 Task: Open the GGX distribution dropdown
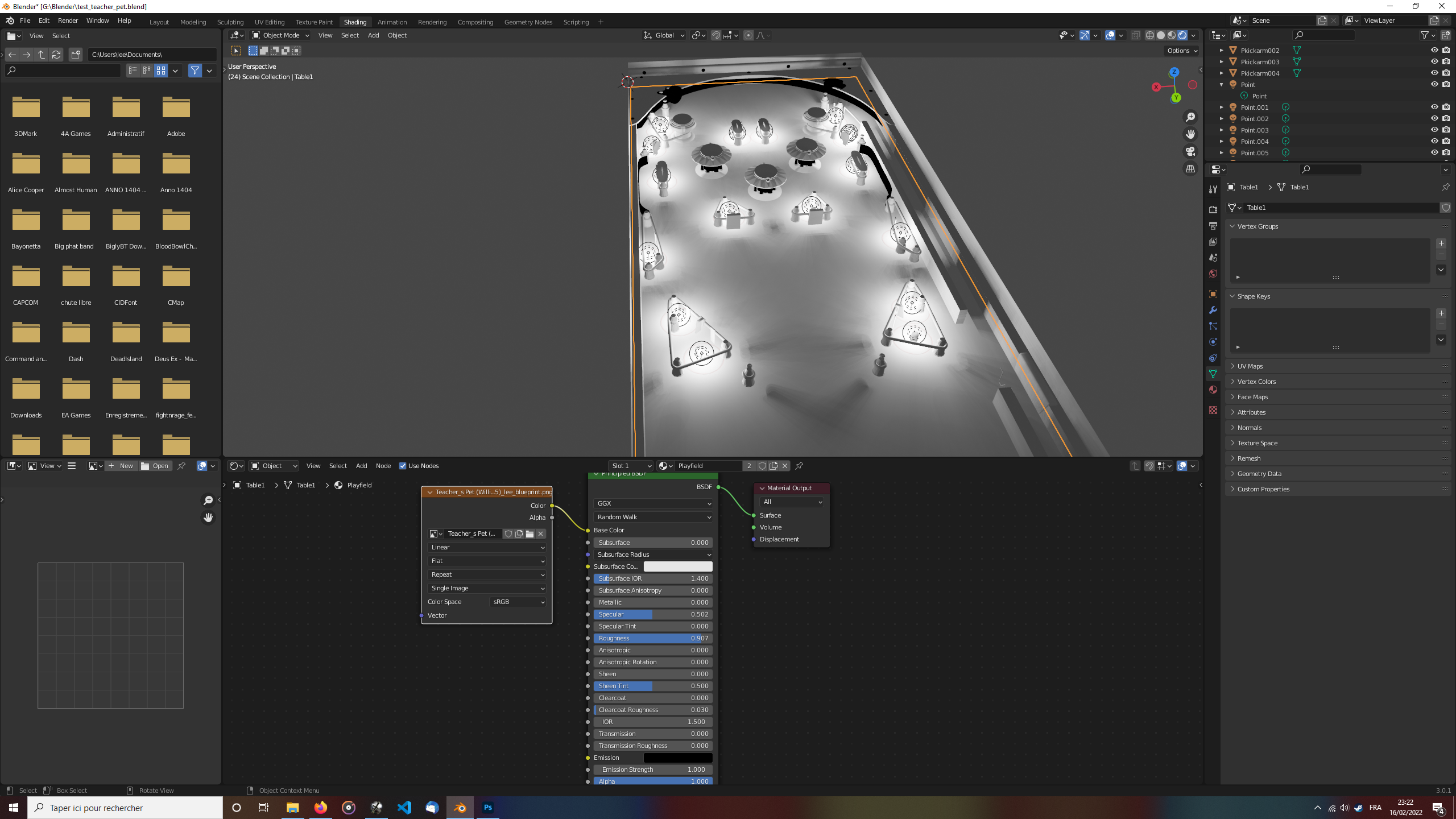pos(653,503)
